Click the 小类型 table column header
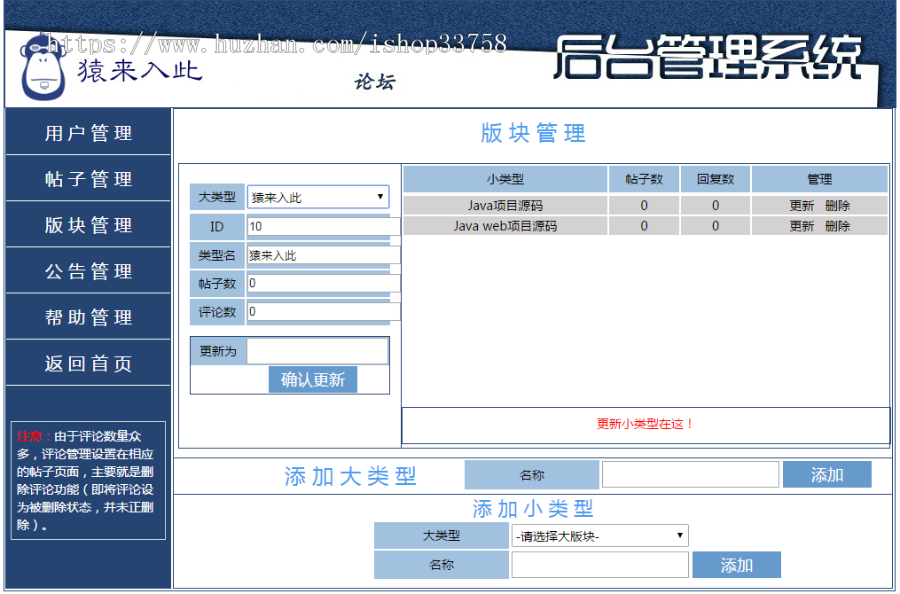 (x=505, y=178)
